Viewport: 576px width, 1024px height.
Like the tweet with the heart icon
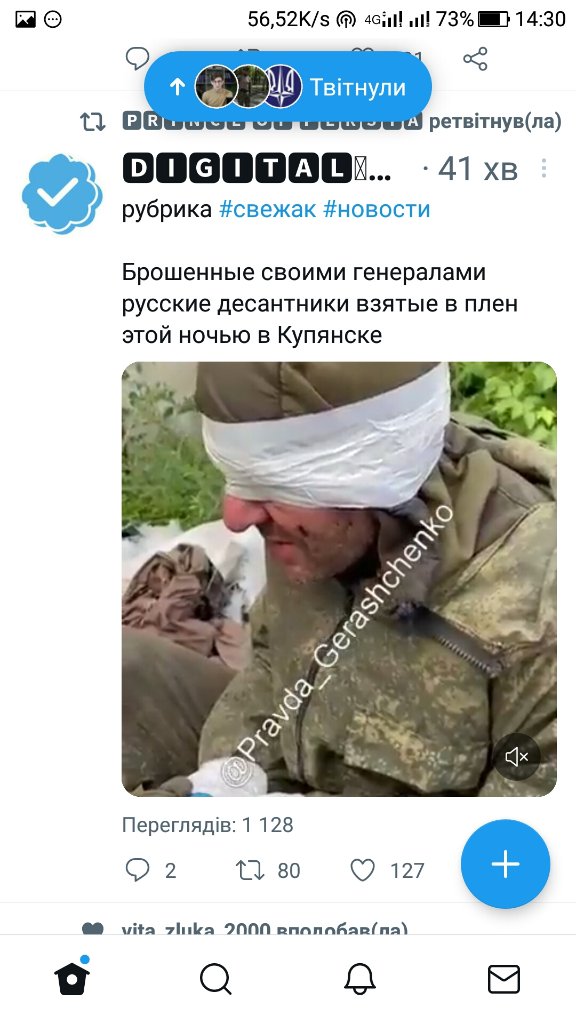click(x=362, y=870)
